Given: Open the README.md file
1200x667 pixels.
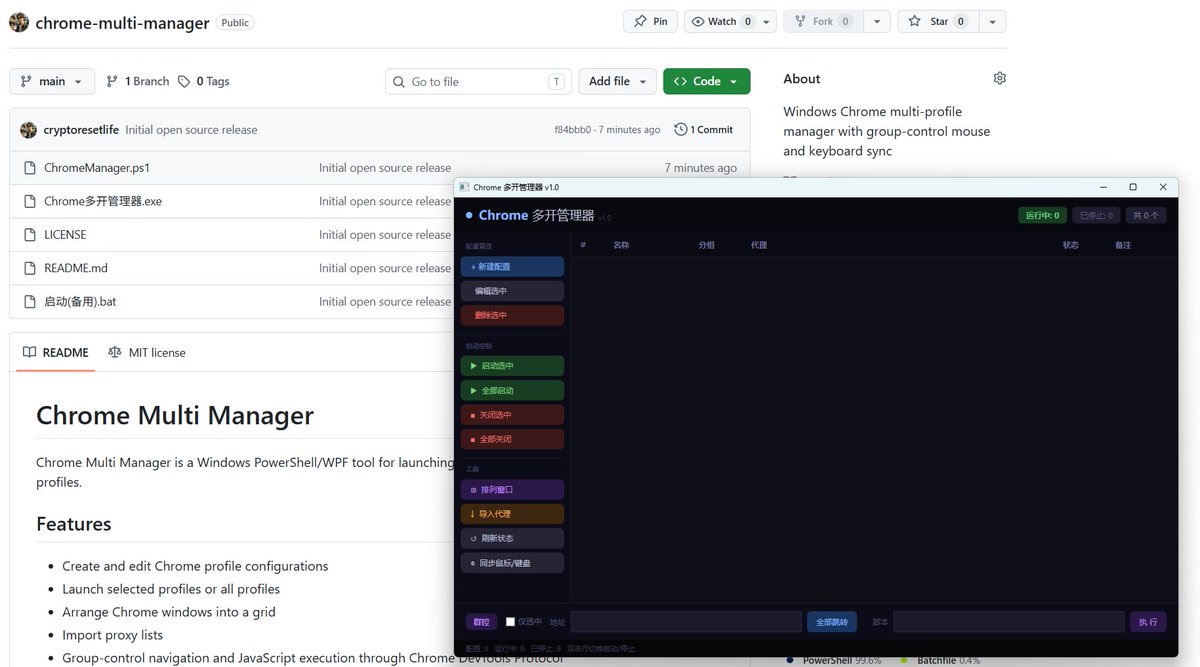Looking at the screenshot, I should 76,268.
